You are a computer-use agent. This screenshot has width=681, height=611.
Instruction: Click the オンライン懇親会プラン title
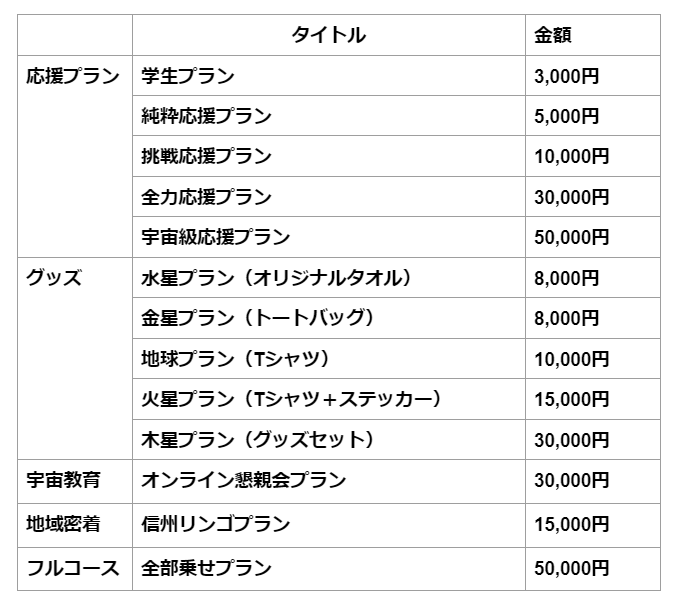click(244, 480)
